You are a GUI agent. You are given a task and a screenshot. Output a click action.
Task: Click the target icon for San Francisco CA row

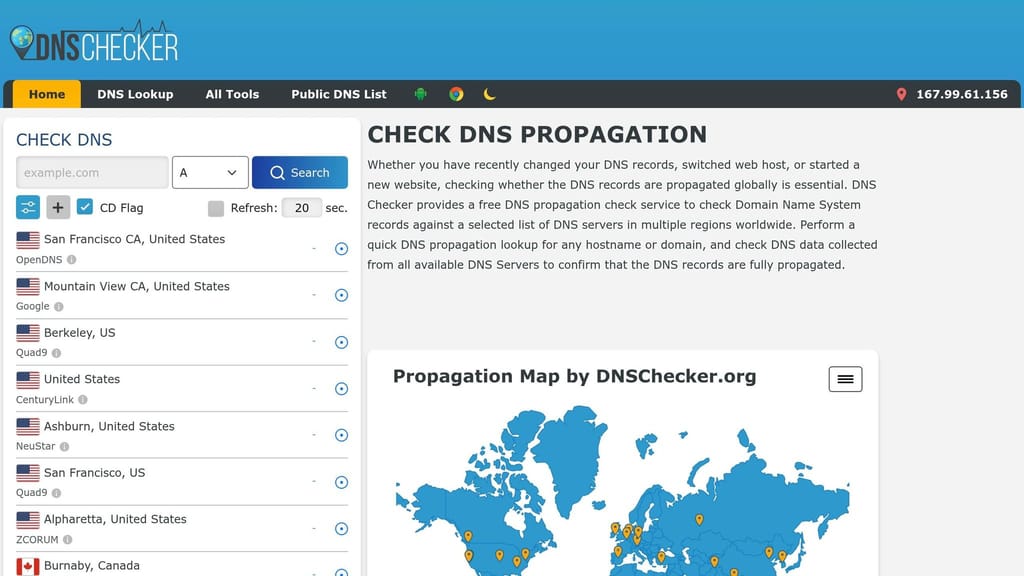click(x=341, y=249)
